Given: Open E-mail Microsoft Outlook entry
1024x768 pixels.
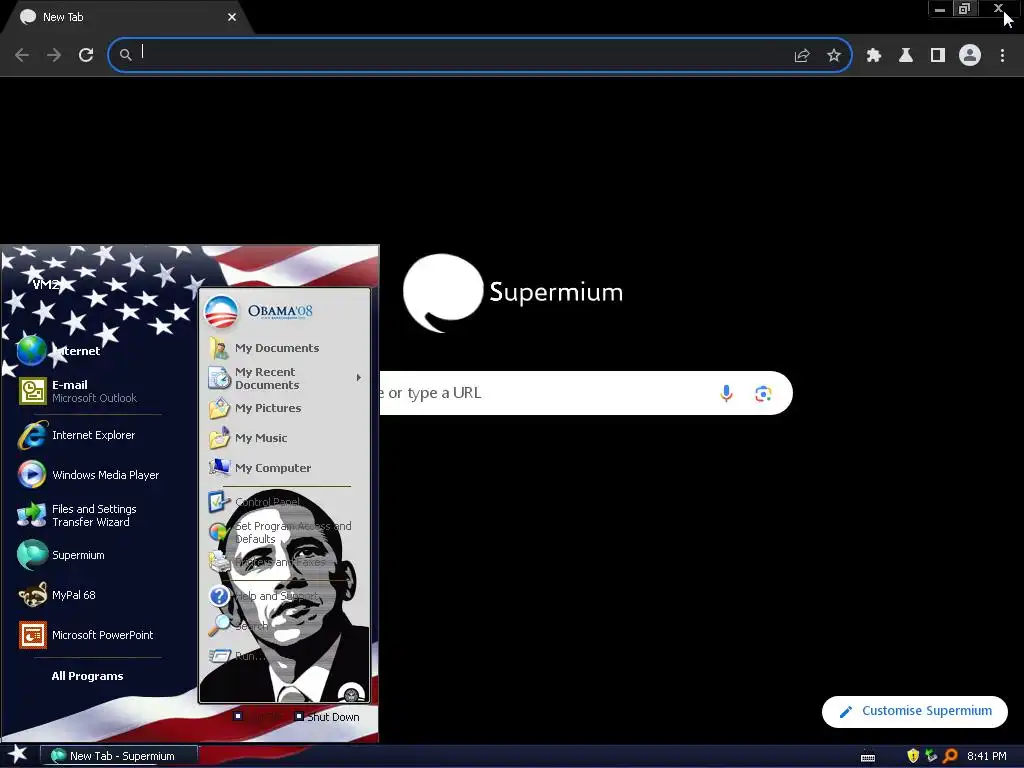Looking at the screenshot, I should coord(78,391).
